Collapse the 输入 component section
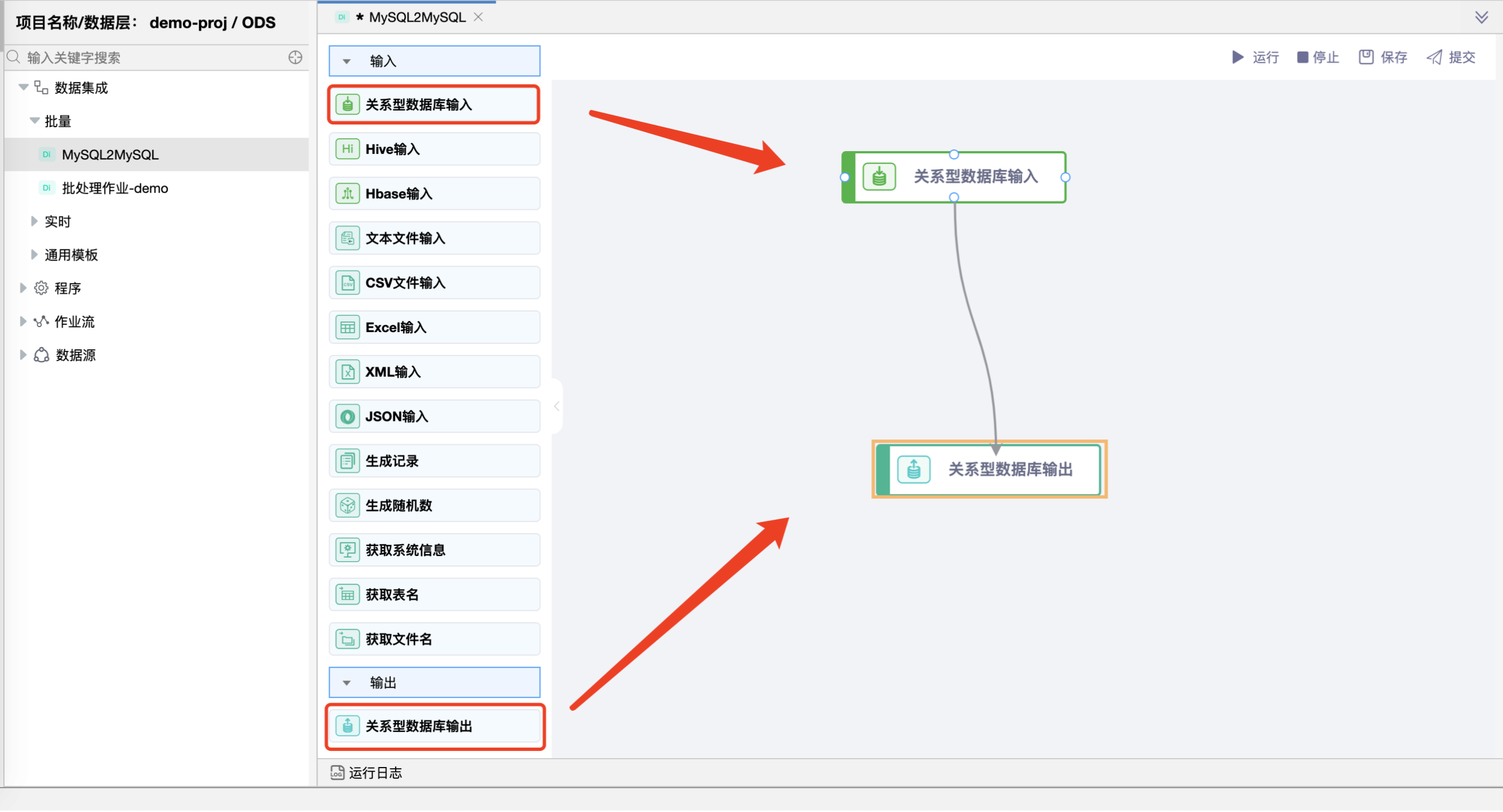The width and height of the screenshot is (1503, 812). coord(347,61)
